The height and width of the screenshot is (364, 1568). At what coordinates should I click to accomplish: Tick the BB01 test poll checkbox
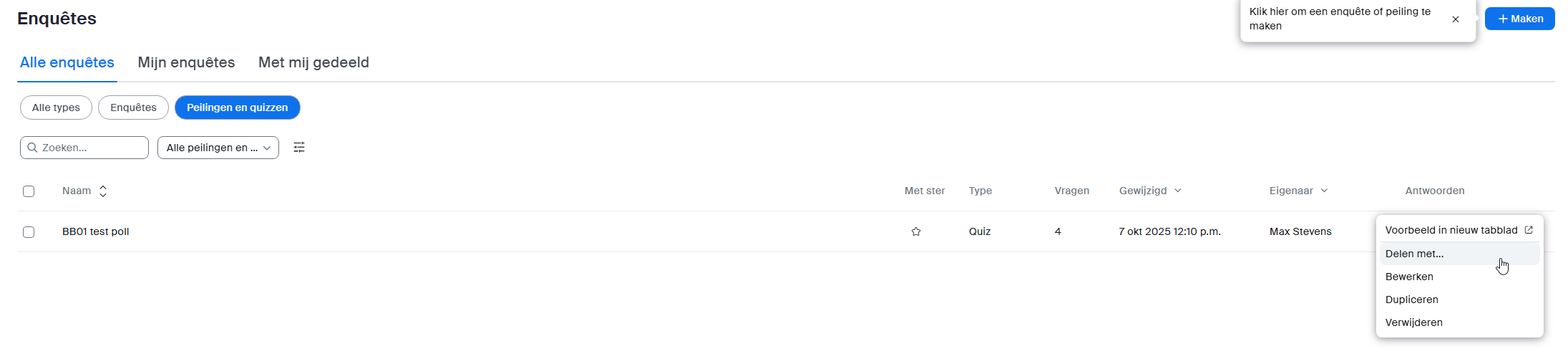(29, 232)
